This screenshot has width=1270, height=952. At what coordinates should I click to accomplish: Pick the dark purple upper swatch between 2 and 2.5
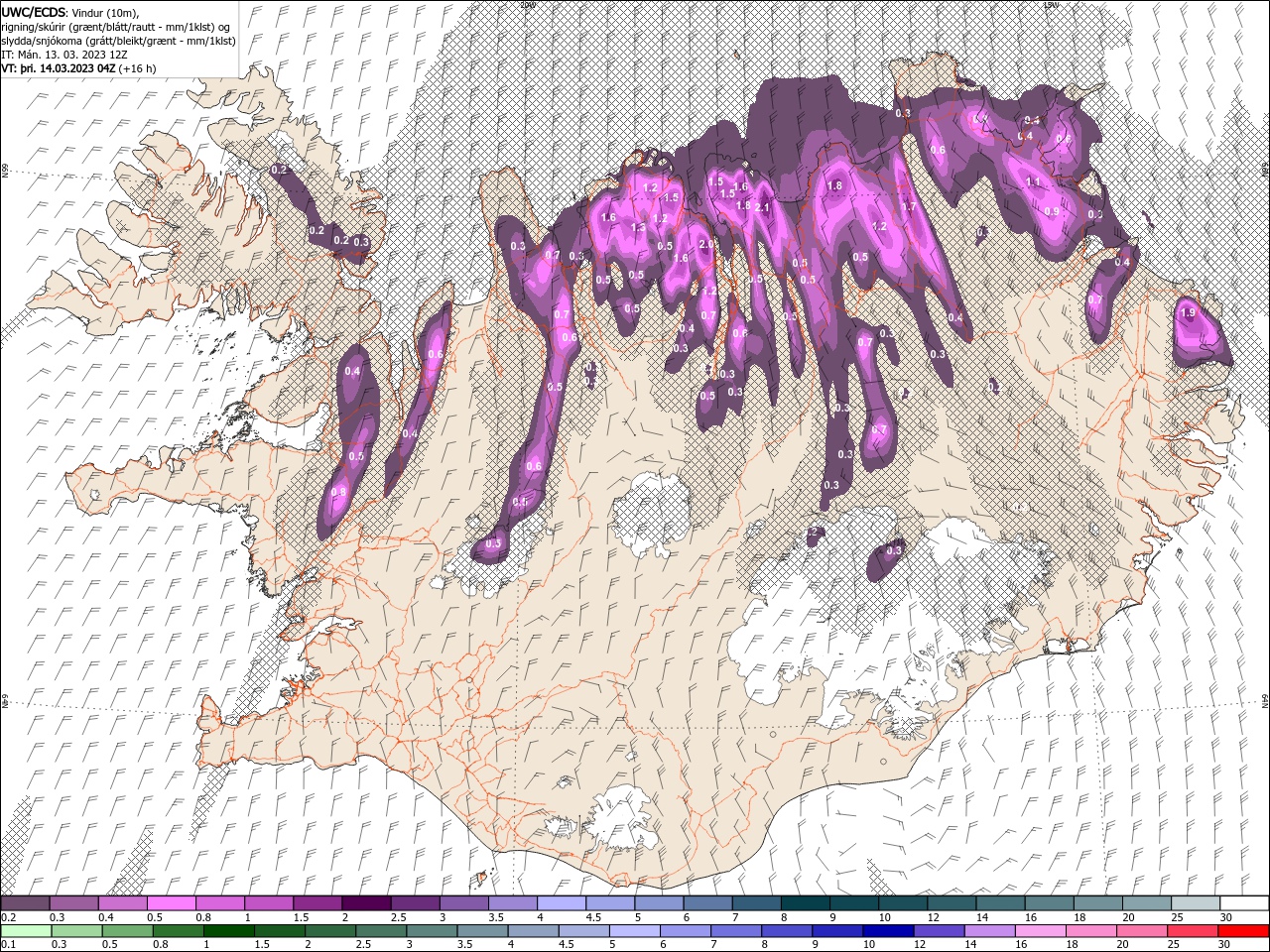click(x=366, y=903)
